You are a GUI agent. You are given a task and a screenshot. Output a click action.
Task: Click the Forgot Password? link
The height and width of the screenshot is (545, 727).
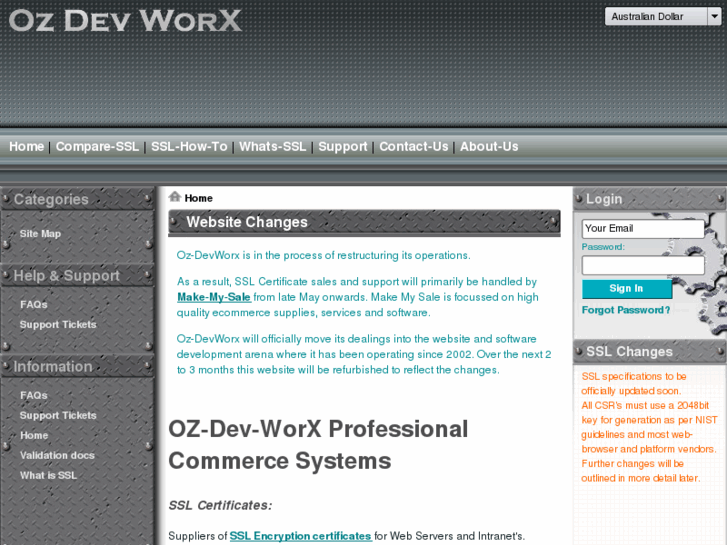[x=626, y=310]
